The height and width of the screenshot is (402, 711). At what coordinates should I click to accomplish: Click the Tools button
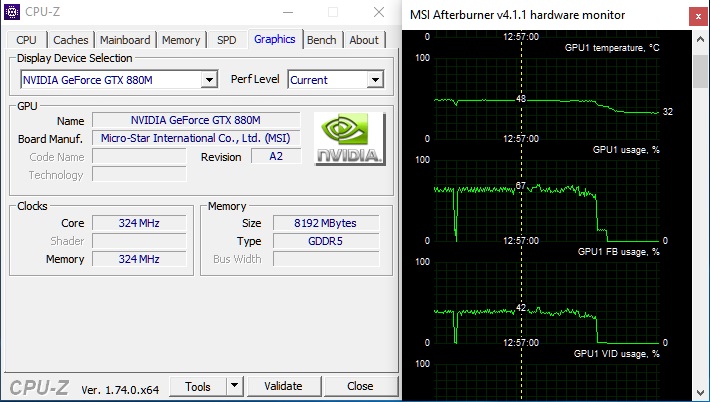(x=198, y=386)
